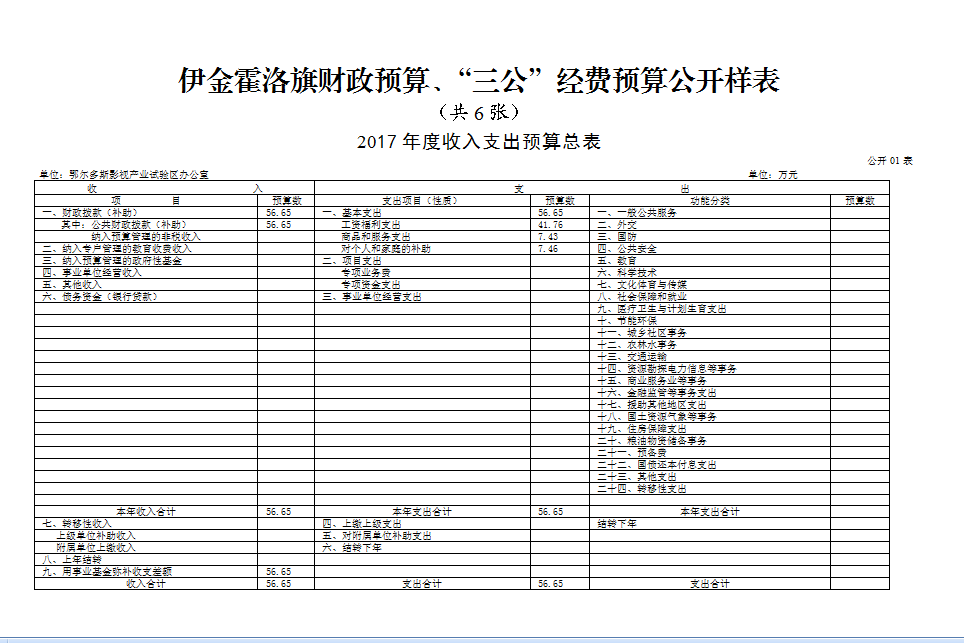Click the row 十九、住房保障支出

(x=709, y=428)
